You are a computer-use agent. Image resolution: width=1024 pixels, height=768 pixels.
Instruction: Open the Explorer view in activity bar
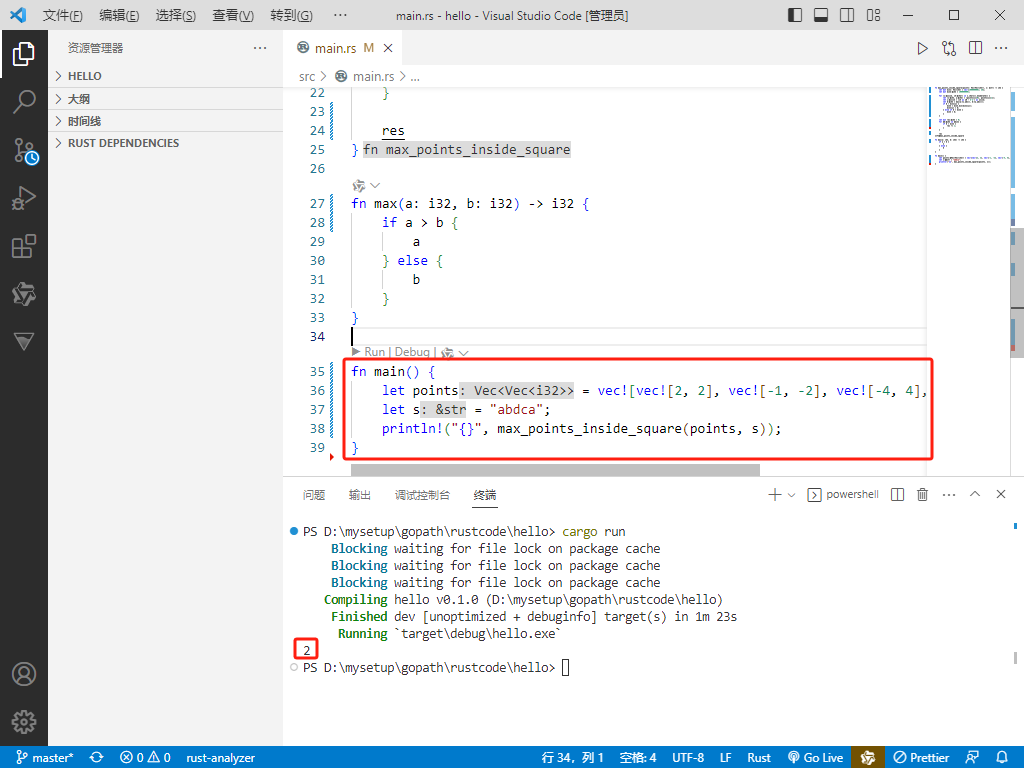24,54
